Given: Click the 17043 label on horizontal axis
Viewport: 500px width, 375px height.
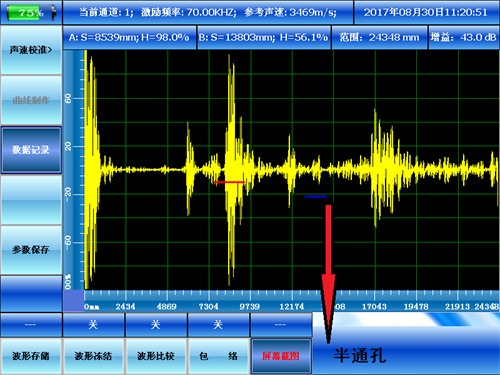Looking at the screenshot, I should pyautogui.click(x=374, y=306).
